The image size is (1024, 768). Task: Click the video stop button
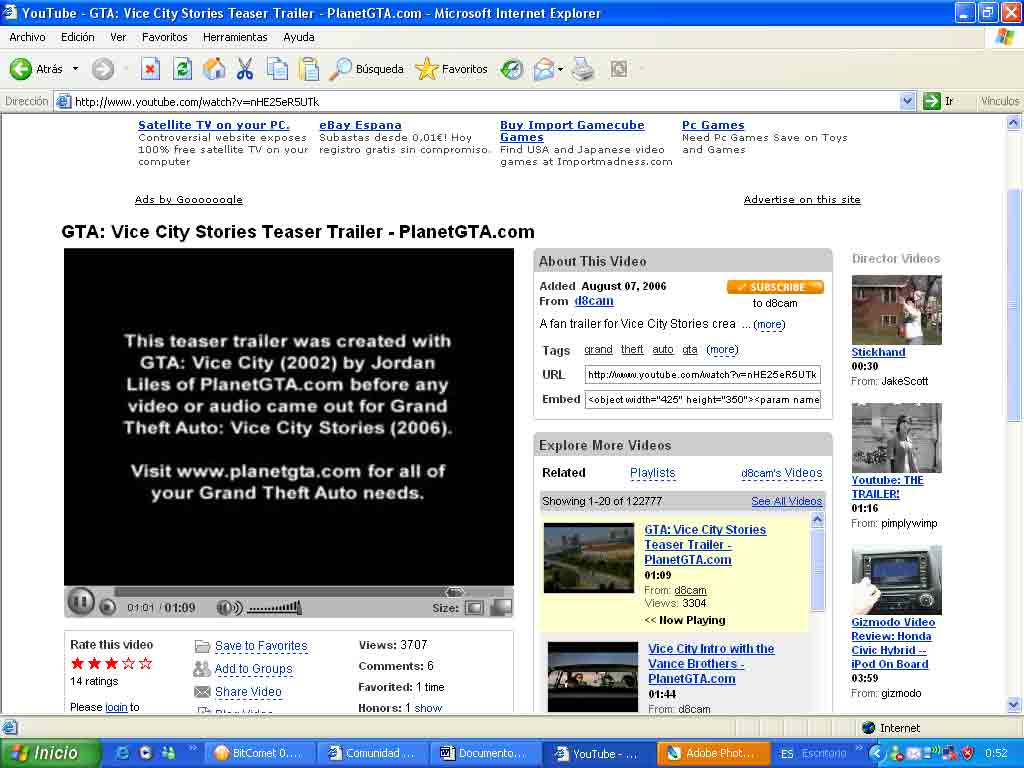[108, 607]
